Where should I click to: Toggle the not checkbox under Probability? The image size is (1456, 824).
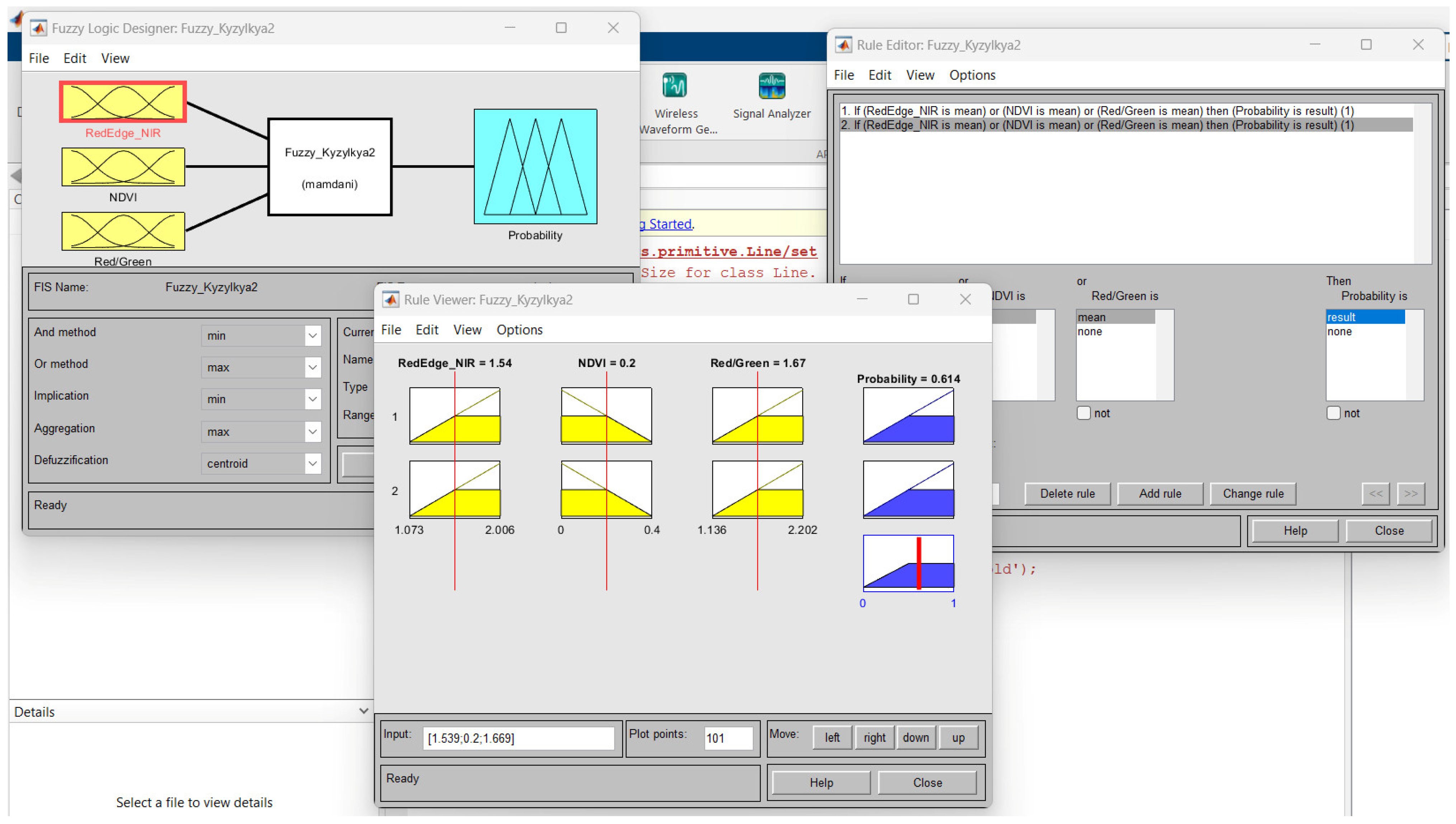point(1333,413)
